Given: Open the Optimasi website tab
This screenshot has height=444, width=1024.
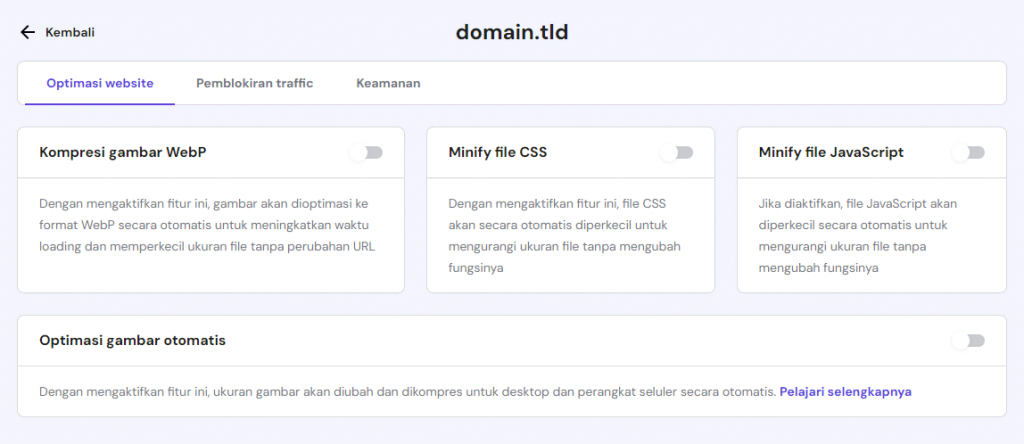Looking at the screenshot, I should (100, 83).
